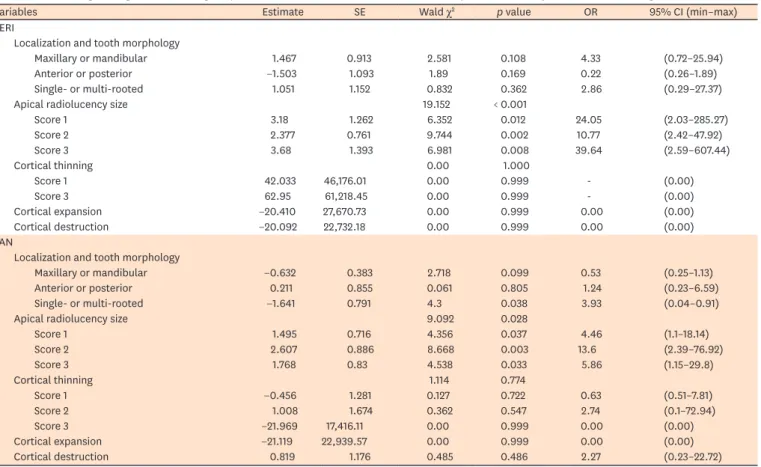Click the interval "(0.23–6.59)"
The height and width of the screenshot is (467, 761).
point(691,288)
